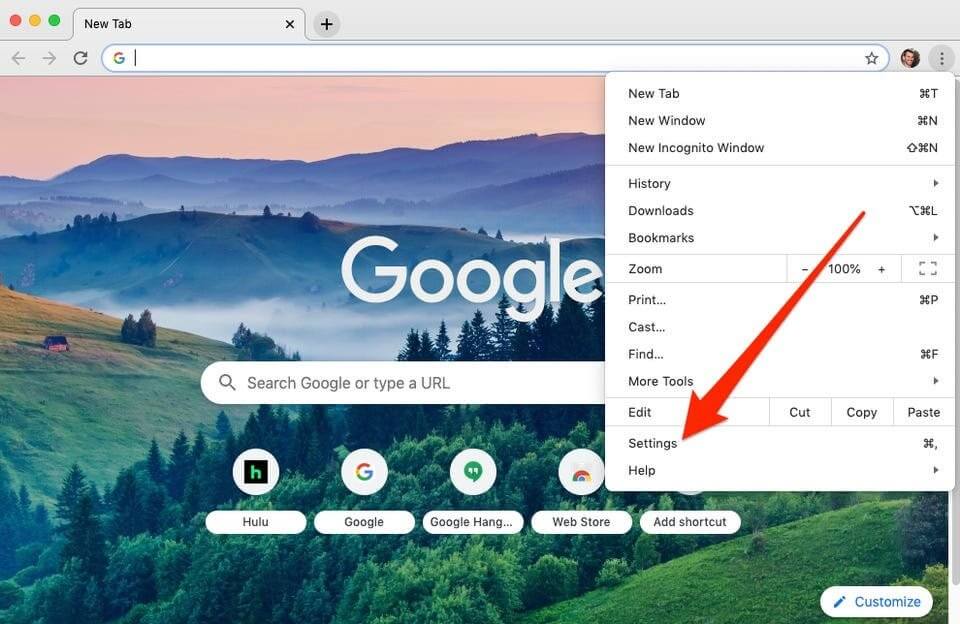Open the user profile avatar
The image size is (960, 624).
(x=910, y=58)
